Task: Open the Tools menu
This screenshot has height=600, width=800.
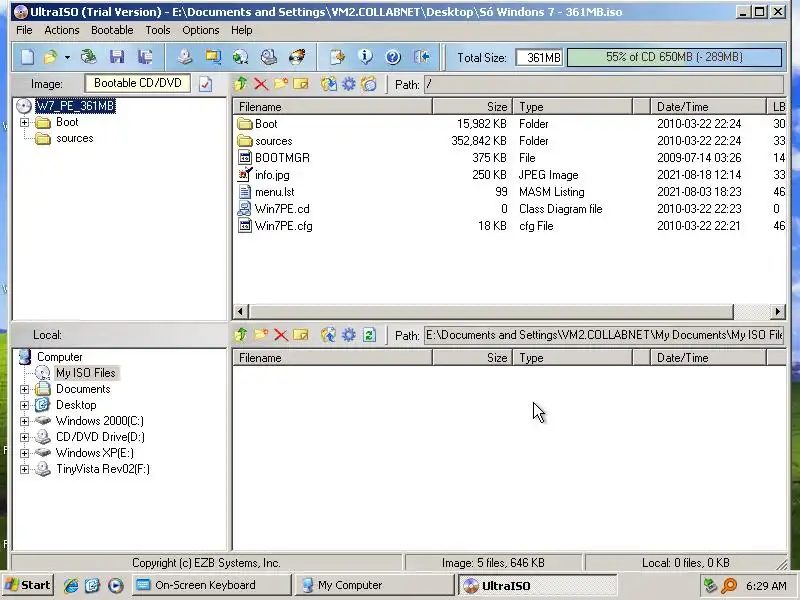Action: click(x=158, y=30)
